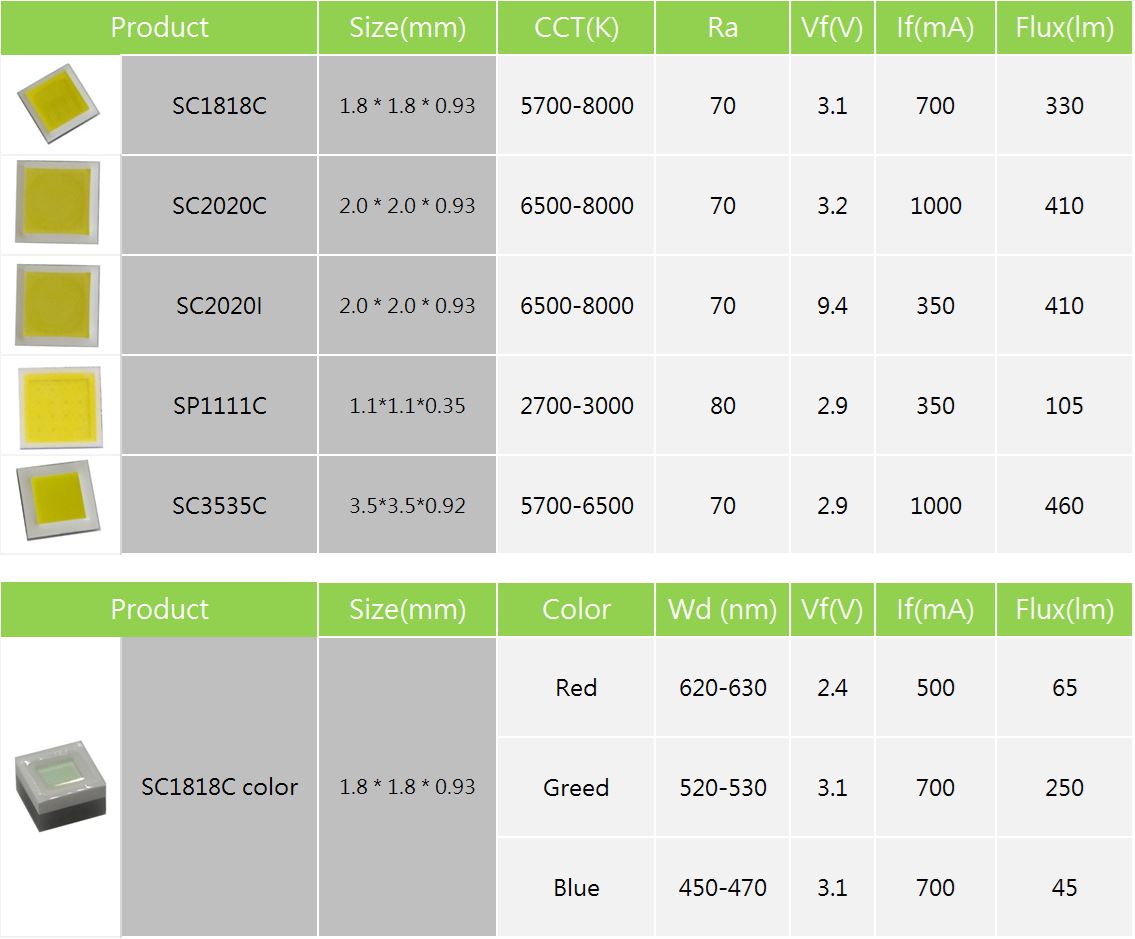Click the 9.4 forward voltage cell
This screenshot has height=939, width=1135.
click(832, 306)
